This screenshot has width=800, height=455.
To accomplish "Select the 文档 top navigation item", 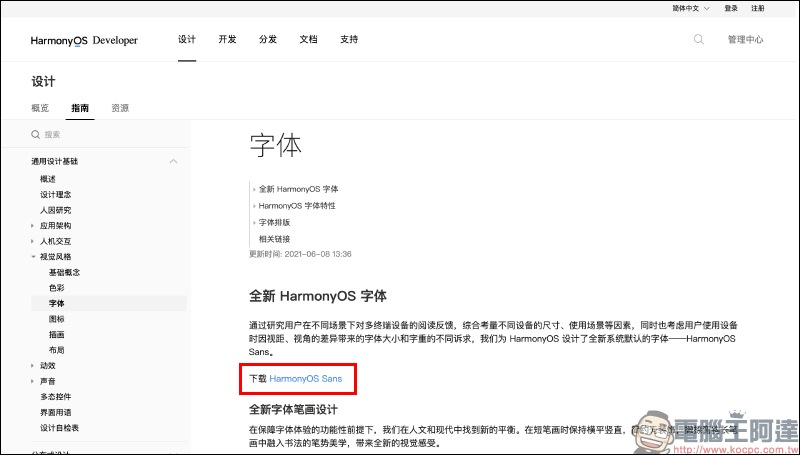I will (308, 40).
